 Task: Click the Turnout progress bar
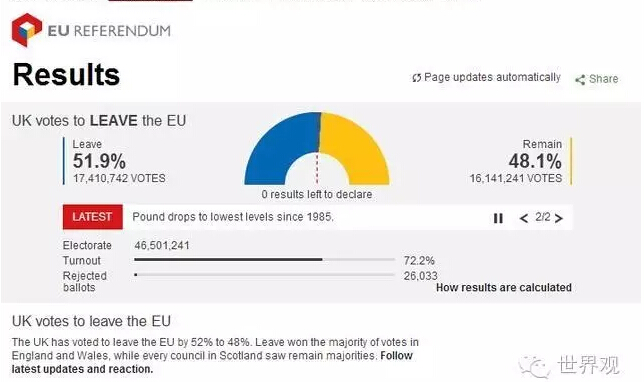tap(264, 260)
